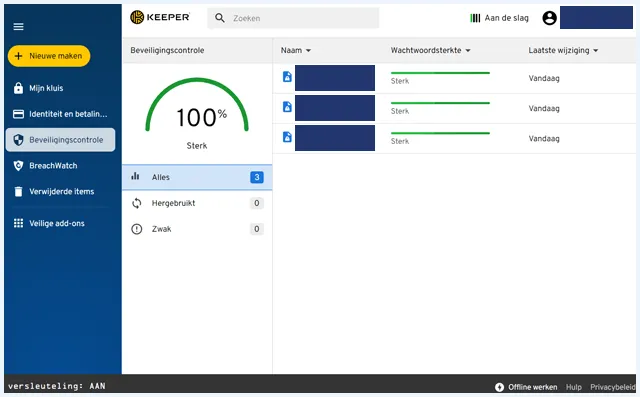Click the second record's strength bar
Viewport: 640px width, 397px height.
(x=440, y=103)
